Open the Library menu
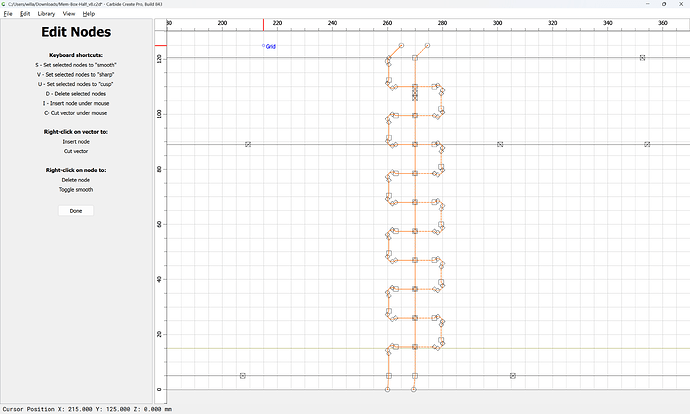The height and width of the screenshot is (414, 690). click(x=46, y=14)
